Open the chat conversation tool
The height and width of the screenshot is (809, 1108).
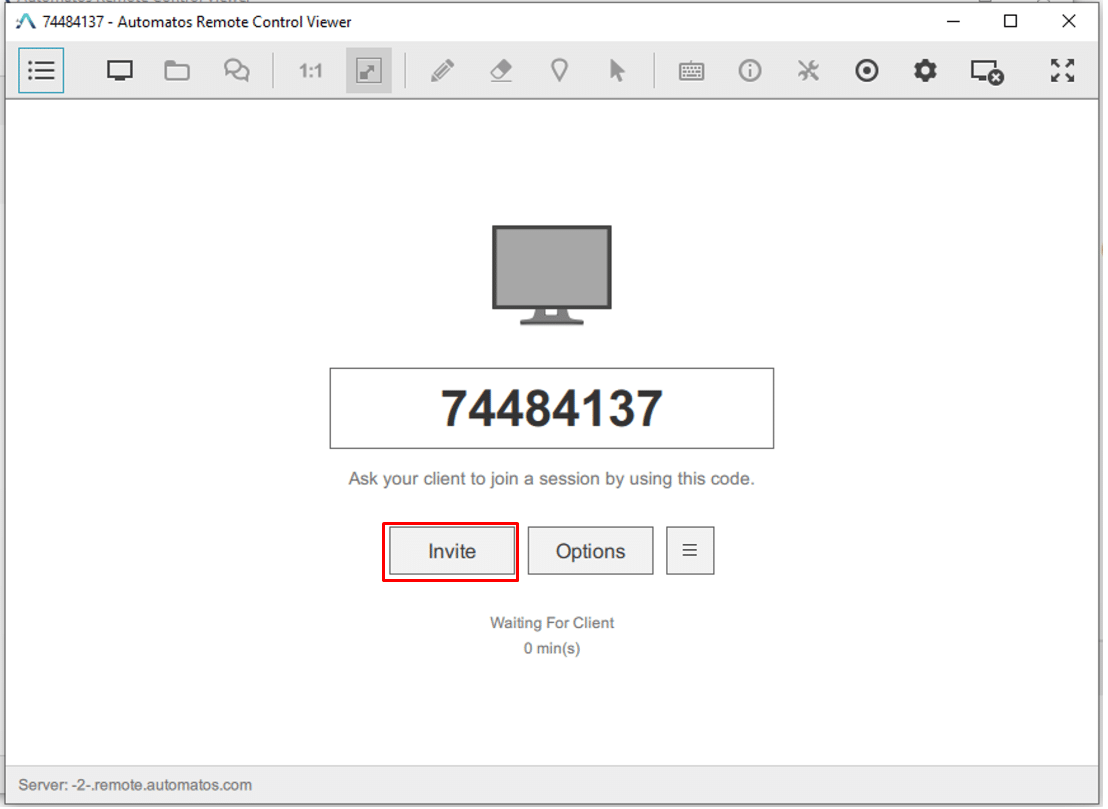click(236, 70)
